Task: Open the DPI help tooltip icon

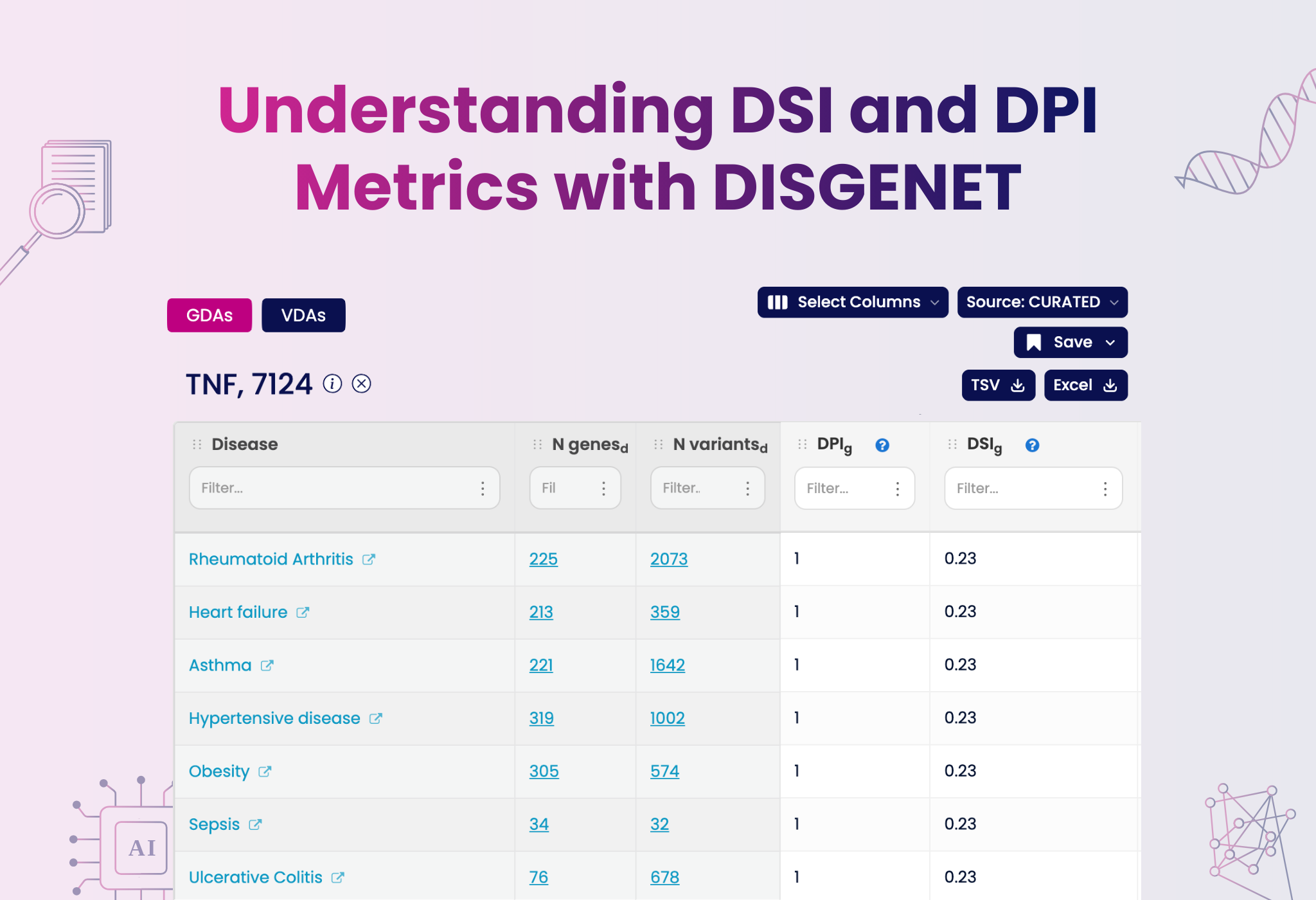Action: click(882, 444)
